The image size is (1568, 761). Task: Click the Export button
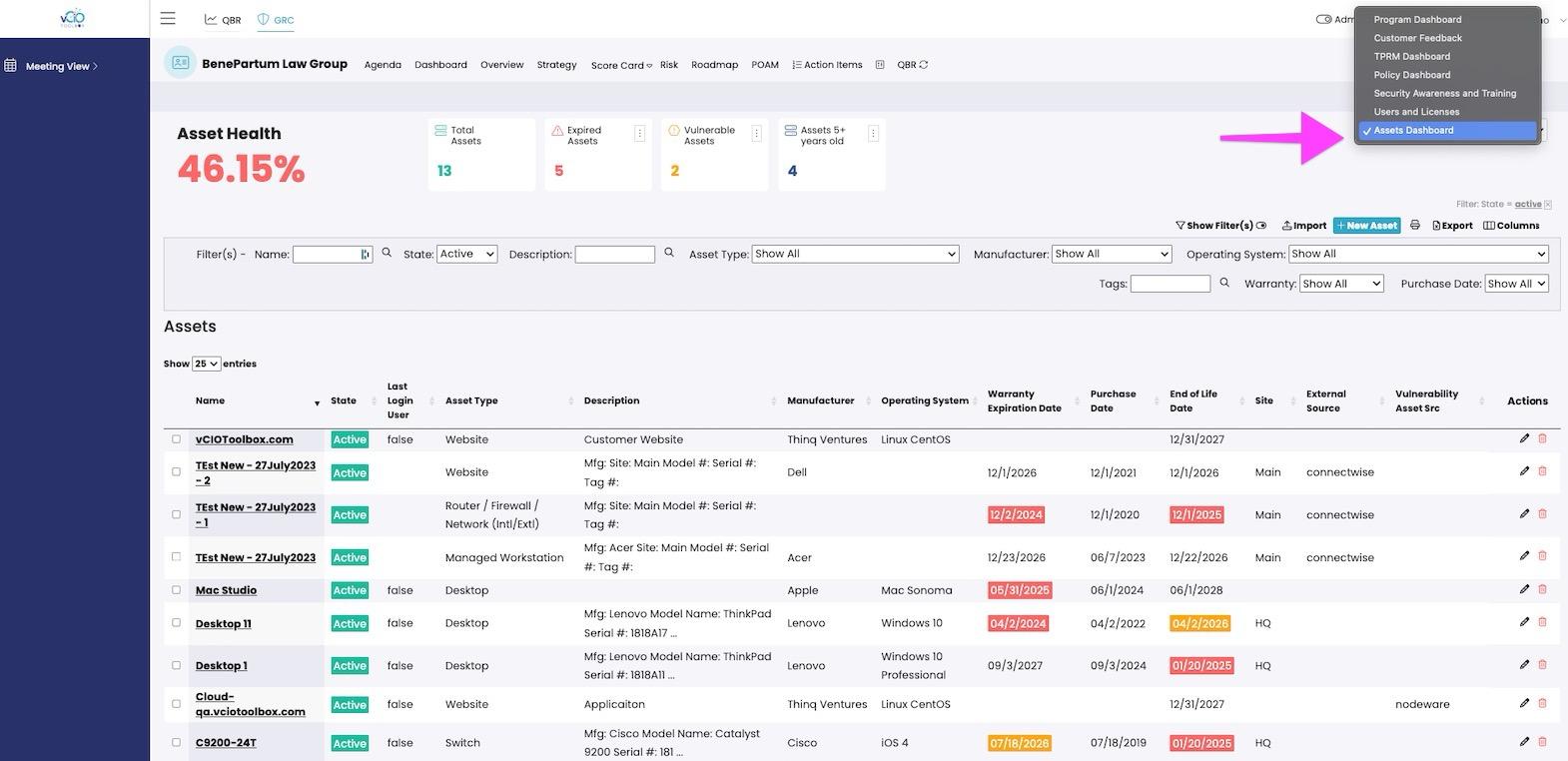click(1452, 226)
